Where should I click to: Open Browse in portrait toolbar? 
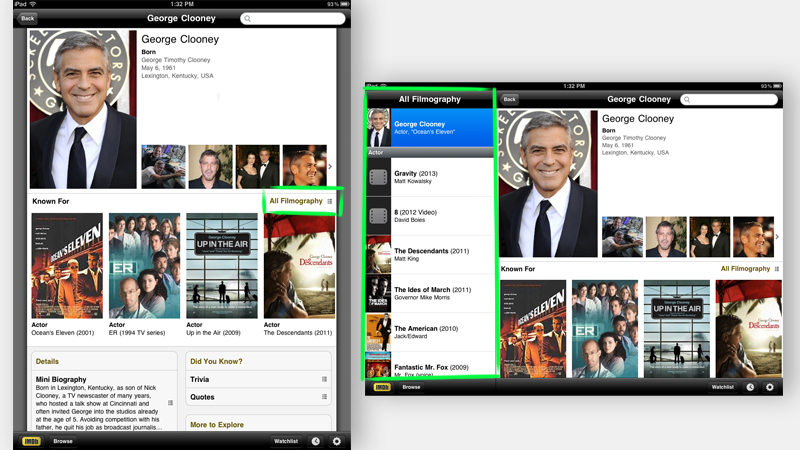[63, 441]
